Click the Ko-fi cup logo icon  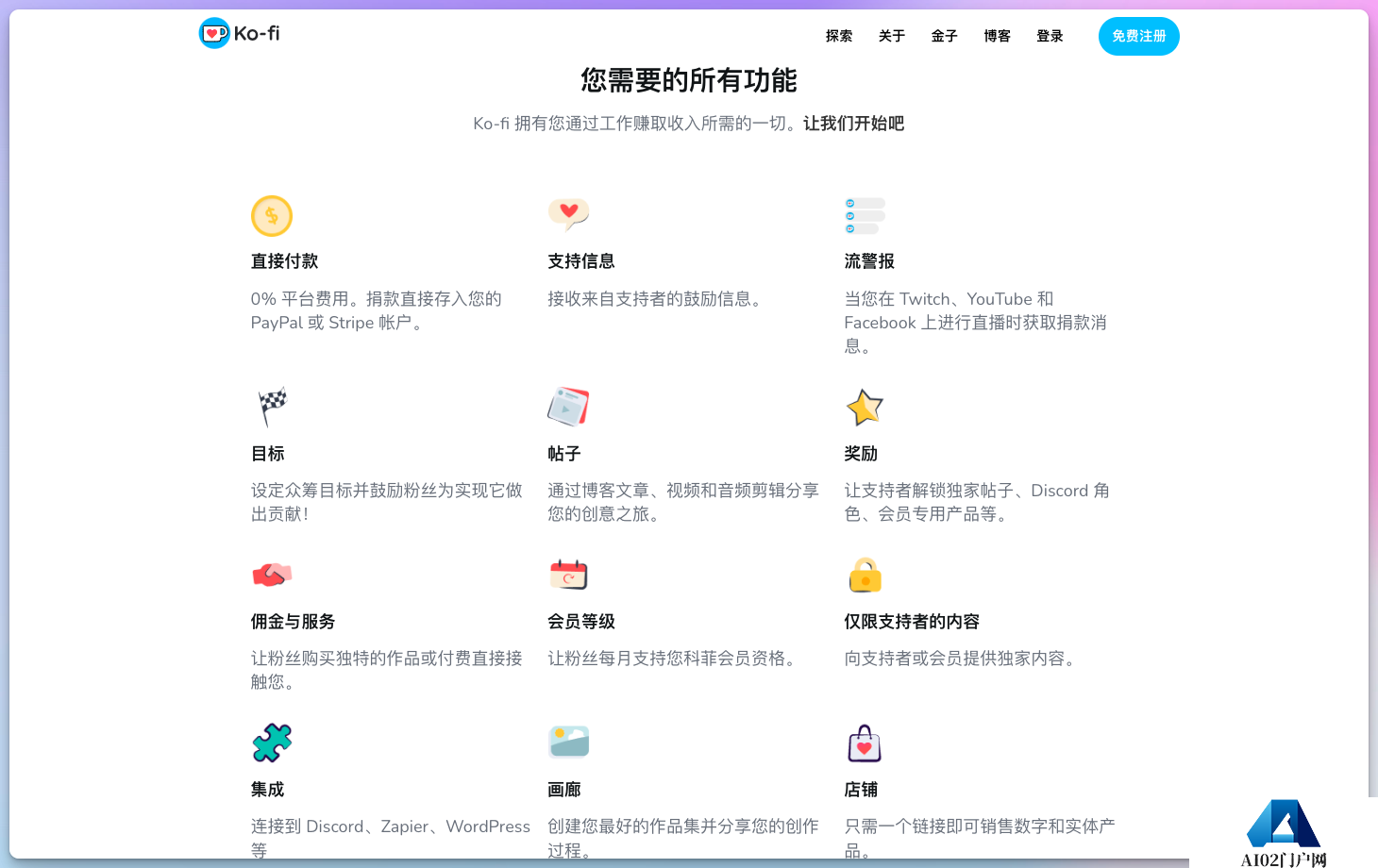pos(214,33)
